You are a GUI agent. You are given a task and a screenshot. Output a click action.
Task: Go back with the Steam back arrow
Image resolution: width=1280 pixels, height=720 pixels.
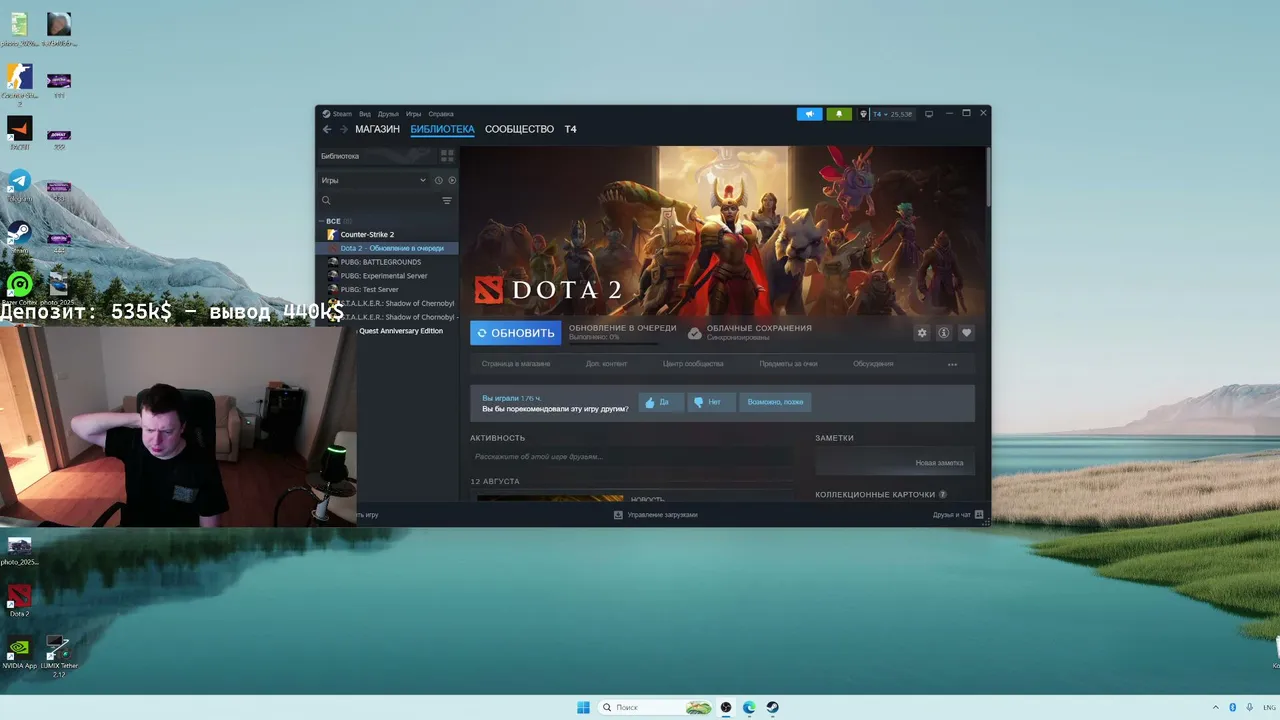(327, 129)
